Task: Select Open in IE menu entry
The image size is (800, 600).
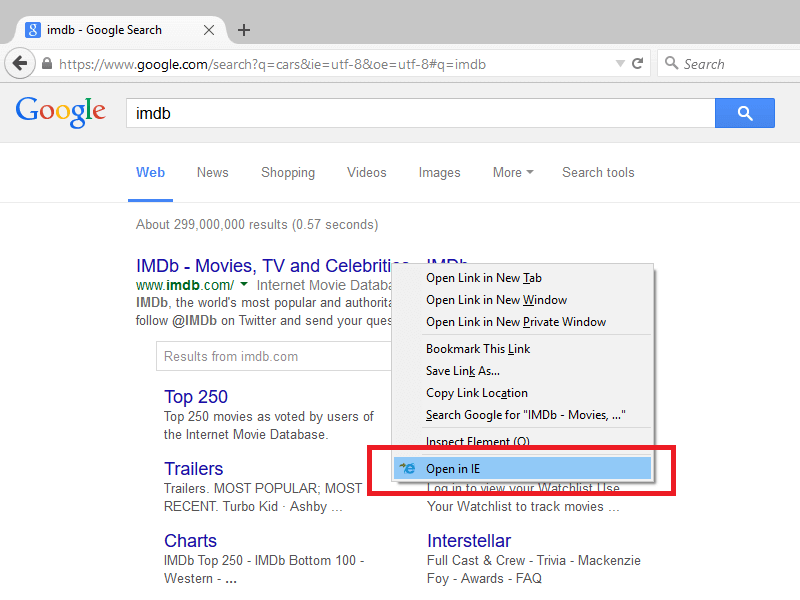Action: click(523, 468)
